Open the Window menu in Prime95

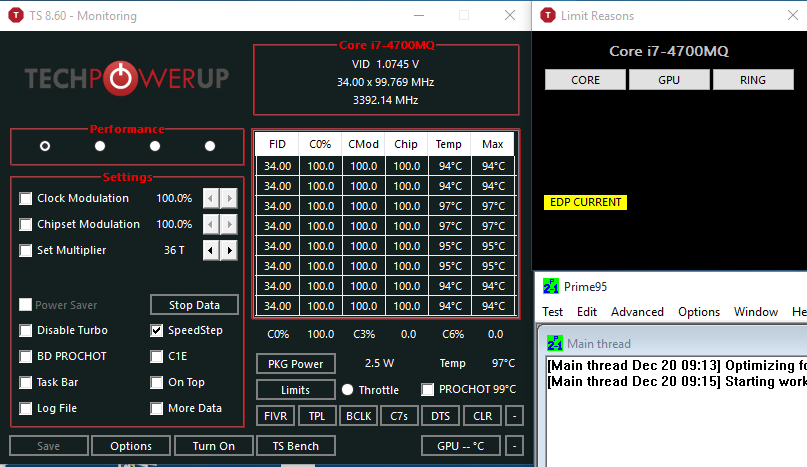pyautogui.click(x=756, y=312)
